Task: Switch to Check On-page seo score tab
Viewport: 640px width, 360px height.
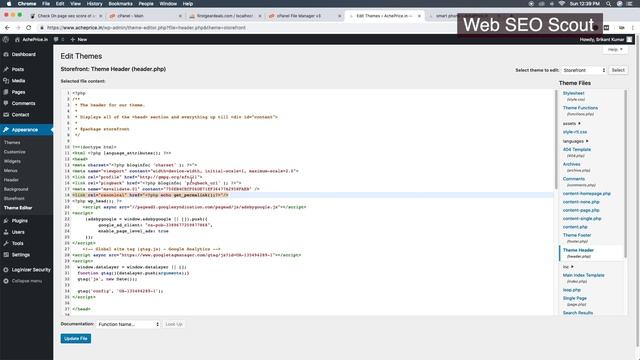Action: pyautogui.click(x=65, y=16)
